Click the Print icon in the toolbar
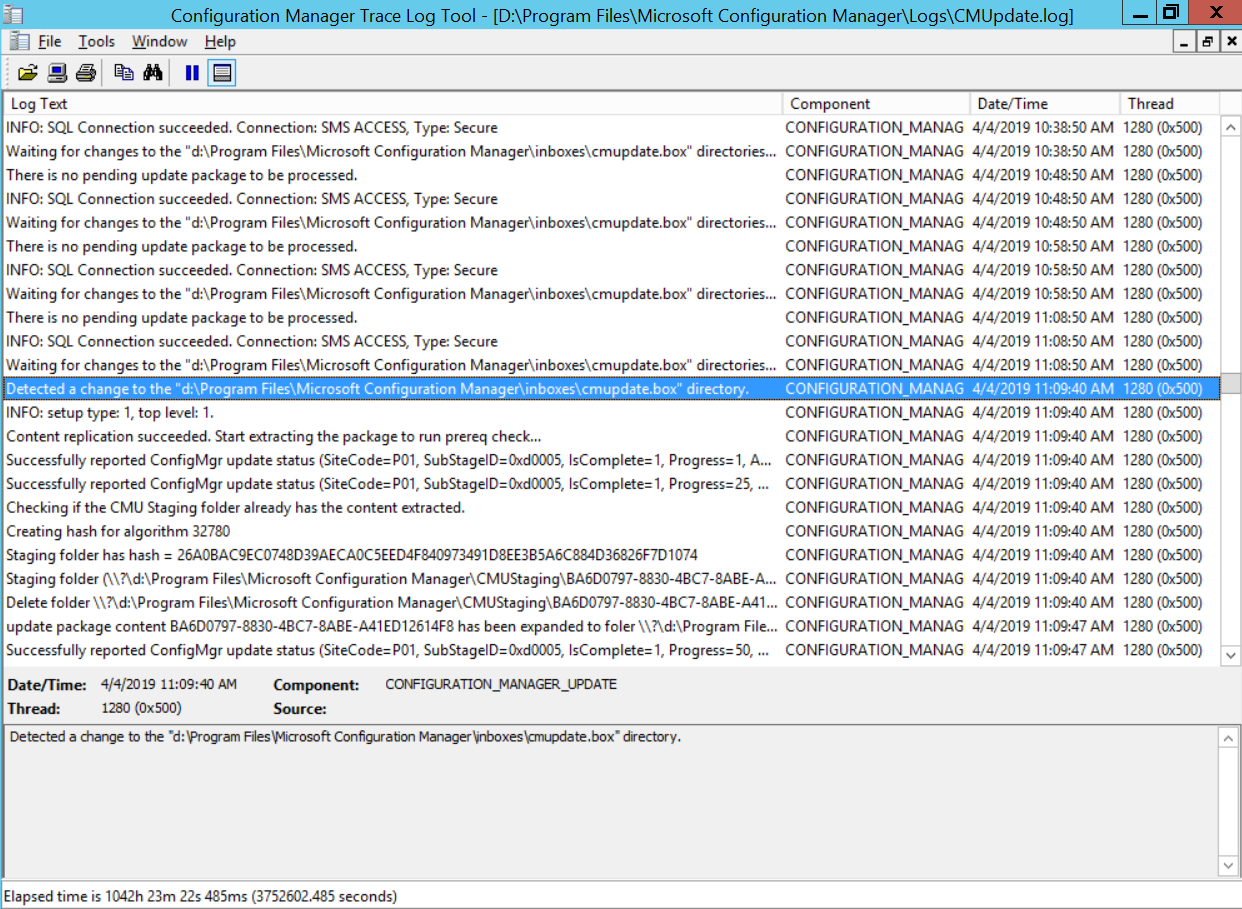Image resolution: width=1242 pixels, height=909 pixels. point(86,72)
